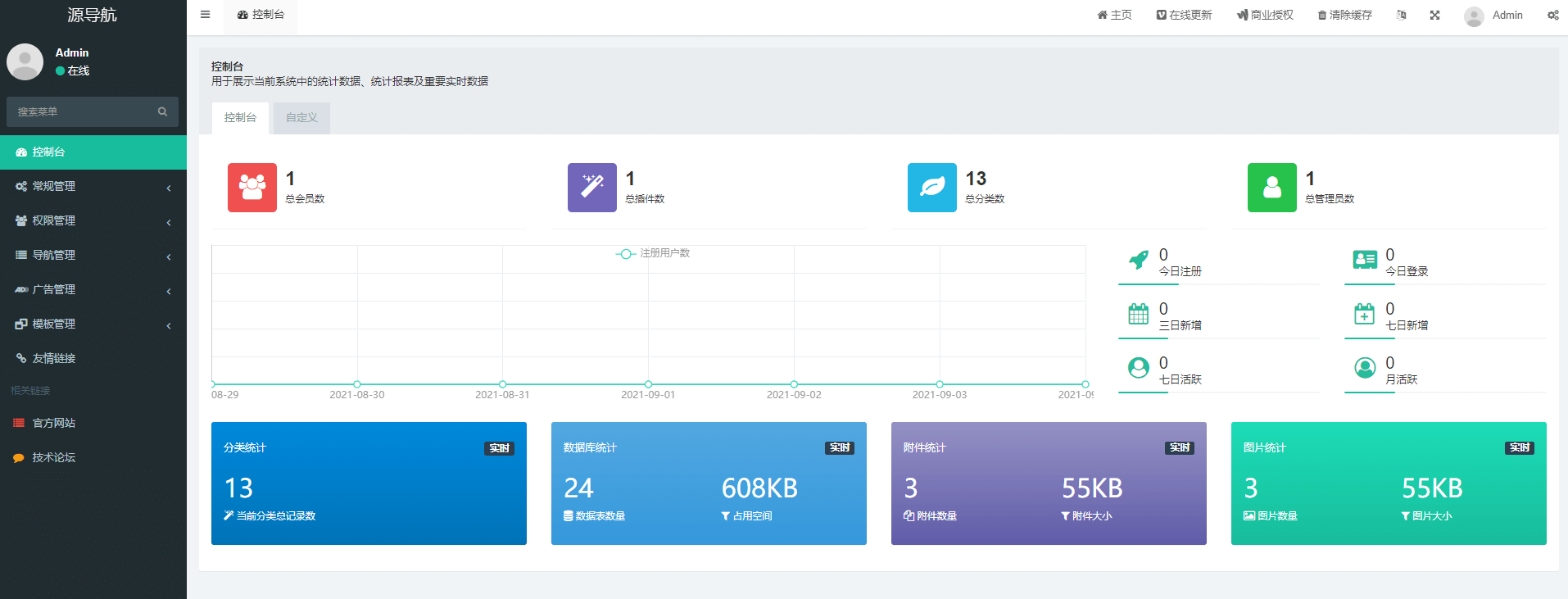
Task: Click the green 总管理员数 user icon
Action: [x=1271, y=188]
